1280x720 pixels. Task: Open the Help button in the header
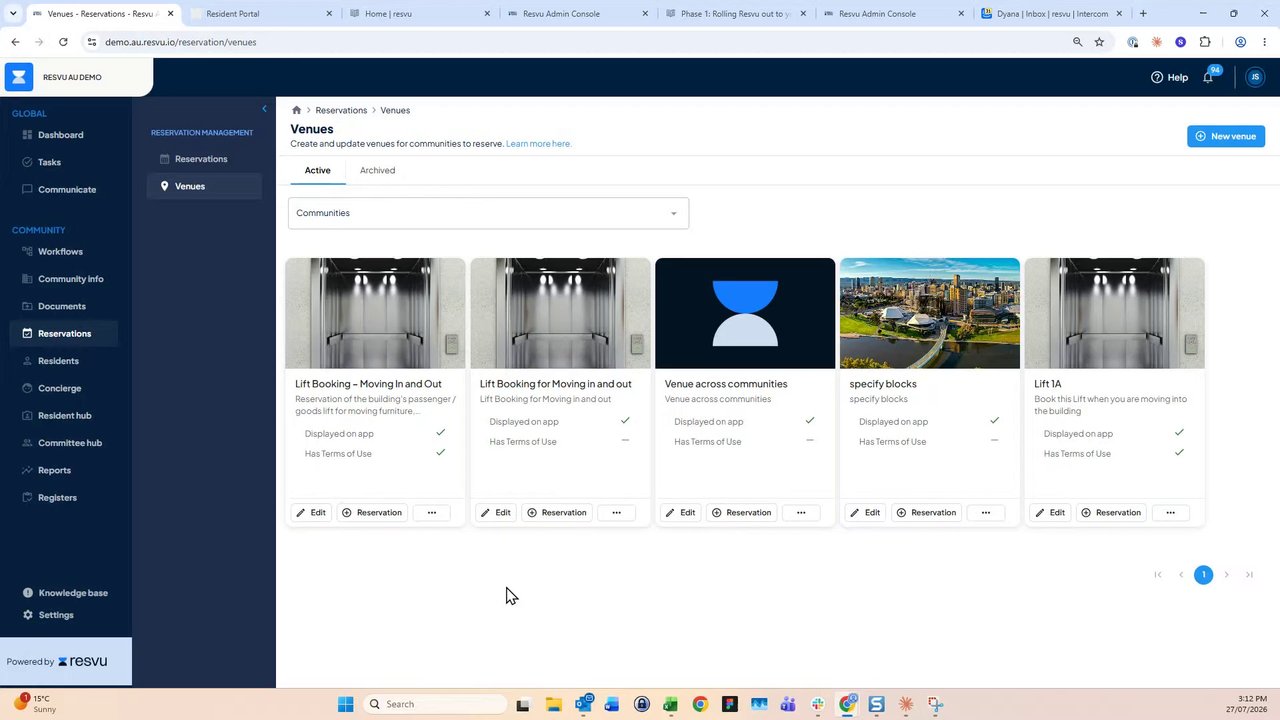coord(1169,77)
